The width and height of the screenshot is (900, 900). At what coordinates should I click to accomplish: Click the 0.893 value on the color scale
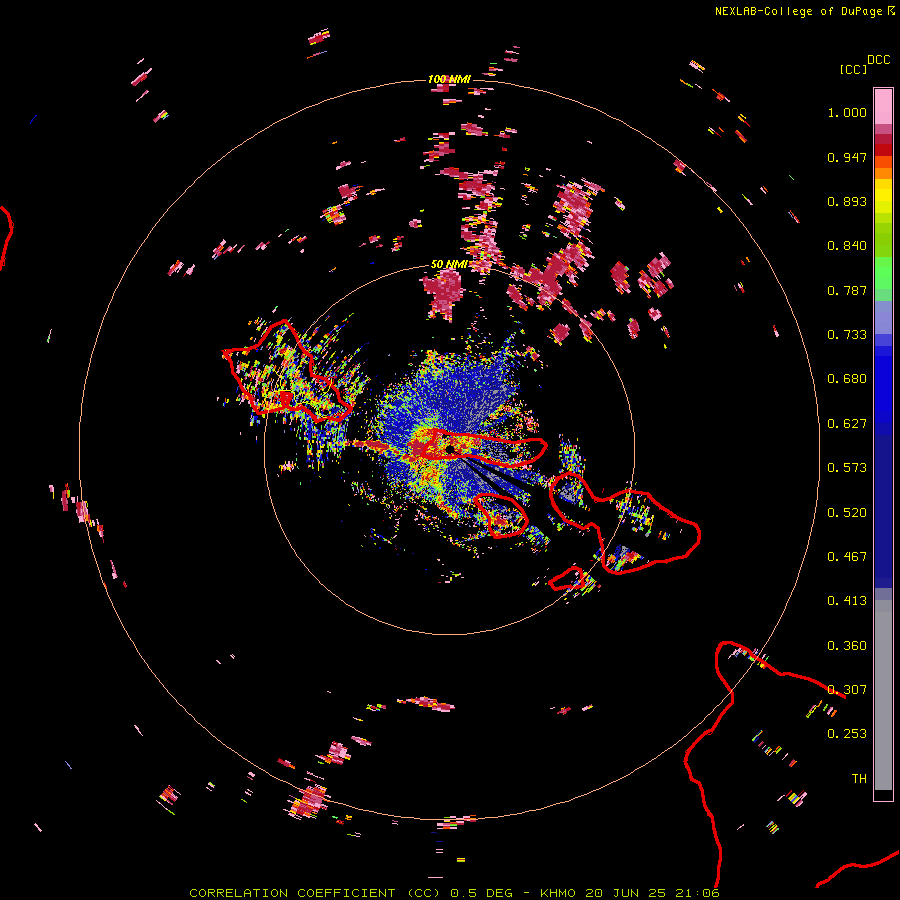pos(847,201)
